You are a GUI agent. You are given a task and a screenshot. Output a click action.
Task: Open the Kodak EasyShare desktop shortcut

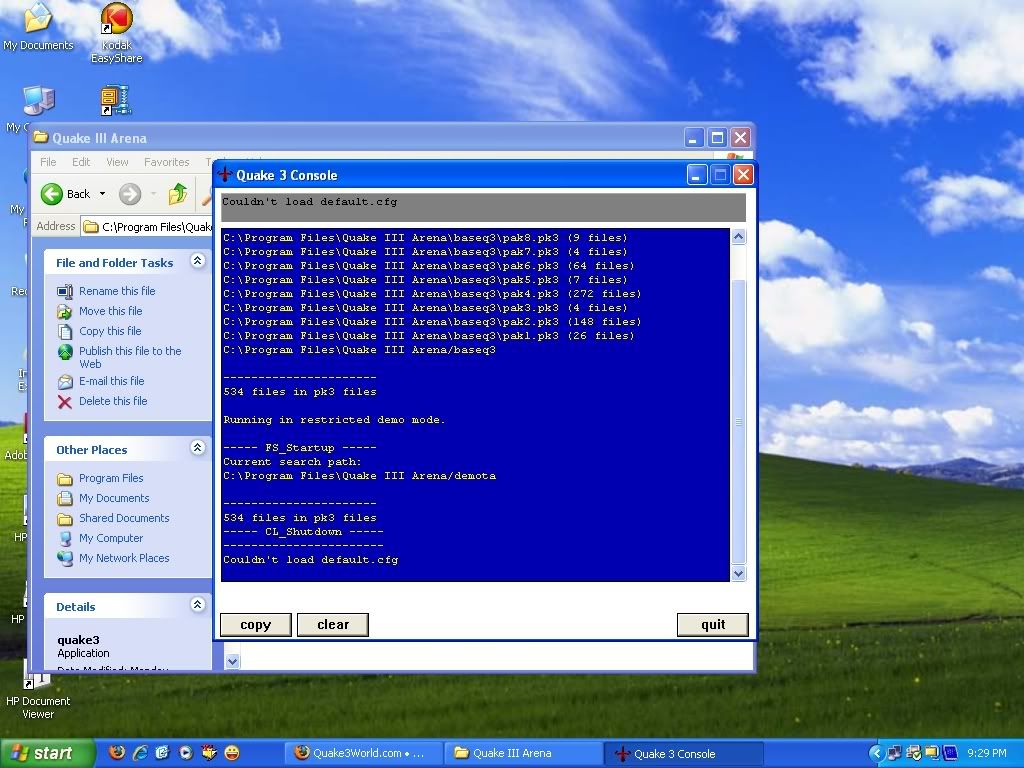(116, 33)
